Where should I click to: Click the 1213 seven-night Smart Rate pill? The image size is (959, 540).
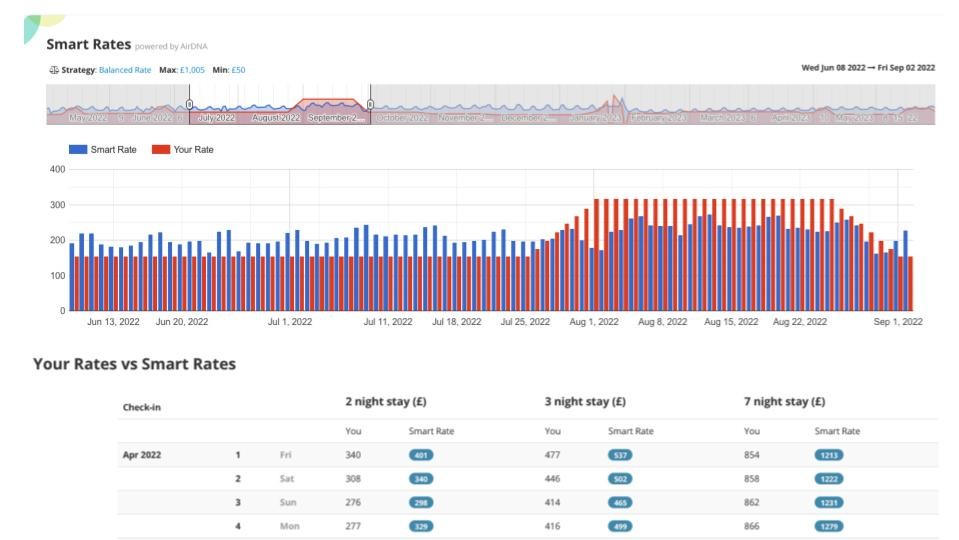click(x=829, y=455)
